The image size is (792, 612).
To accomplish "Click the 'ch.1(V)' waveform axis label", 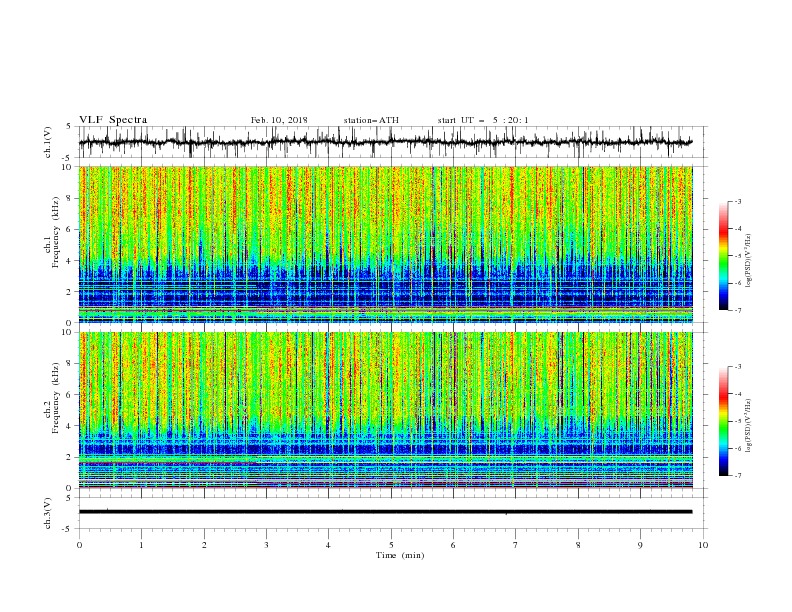I will [48, 142].
